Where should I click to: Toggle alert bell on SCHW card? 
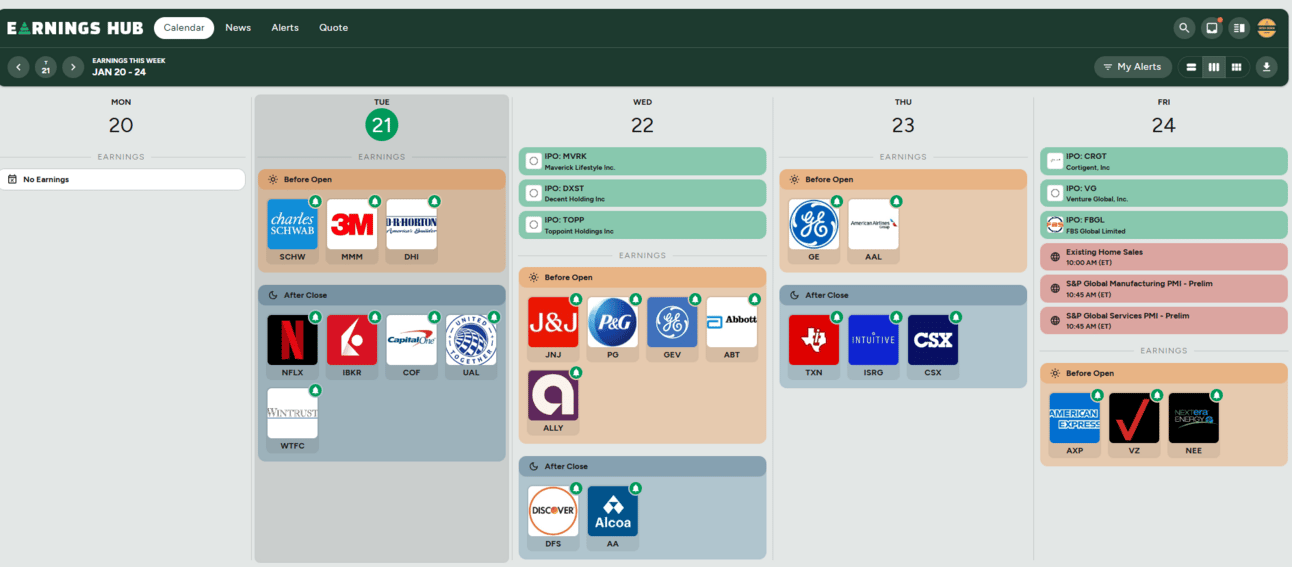click(x=315, y=201)
